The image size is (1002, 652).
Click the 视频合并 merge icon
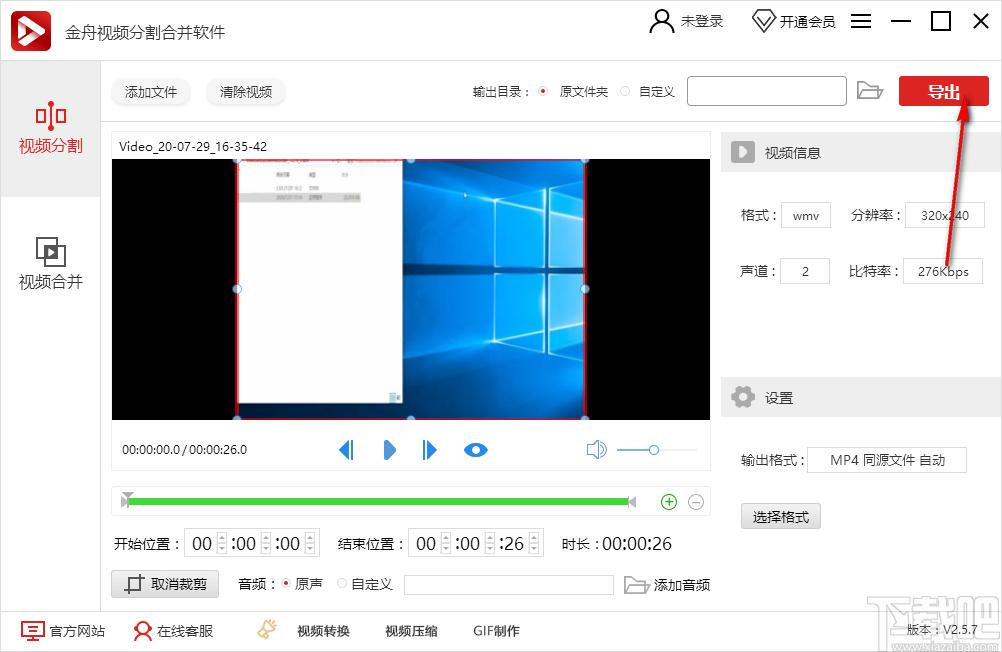point(51,251)
